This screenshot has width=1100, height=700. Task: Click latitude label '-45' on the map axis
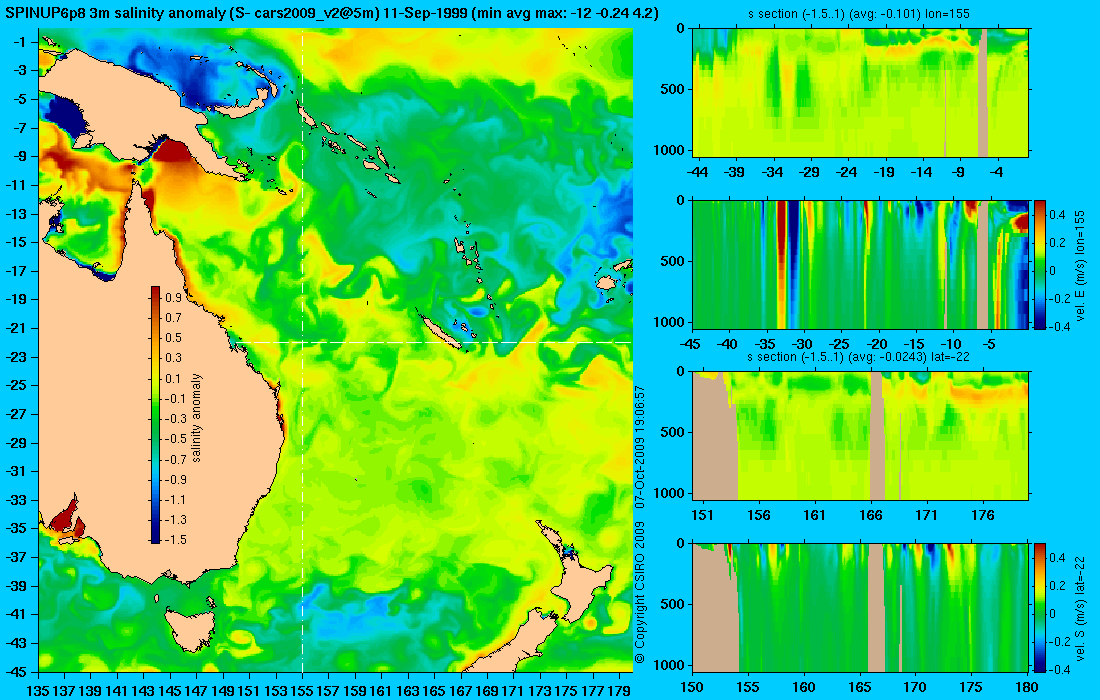[16, 671]
